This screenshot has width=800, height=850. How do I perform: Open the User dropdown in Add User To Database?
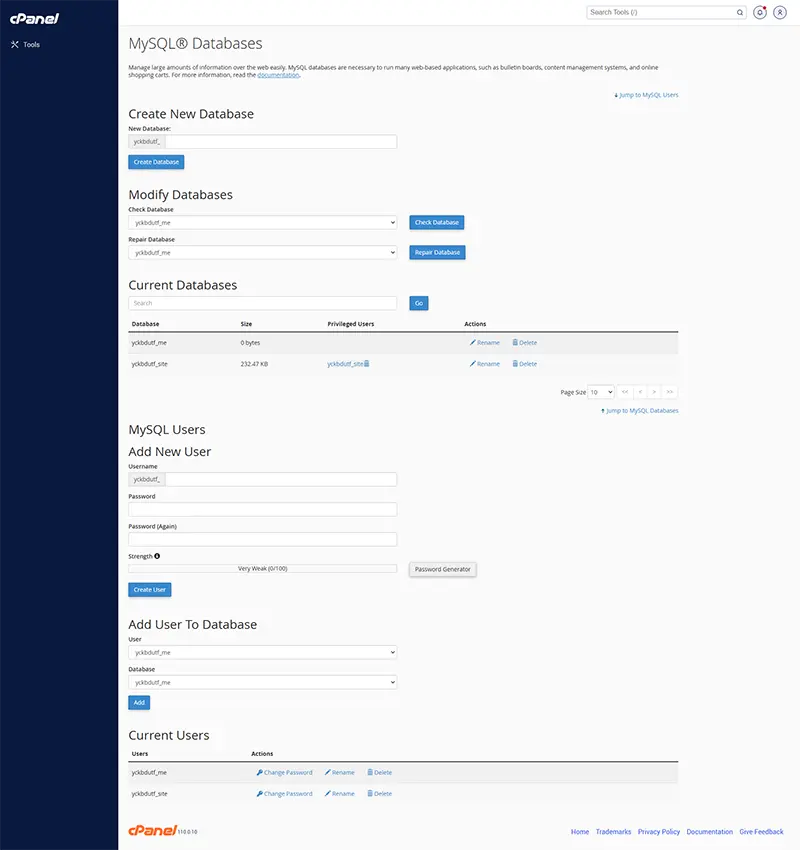(262, 652)
